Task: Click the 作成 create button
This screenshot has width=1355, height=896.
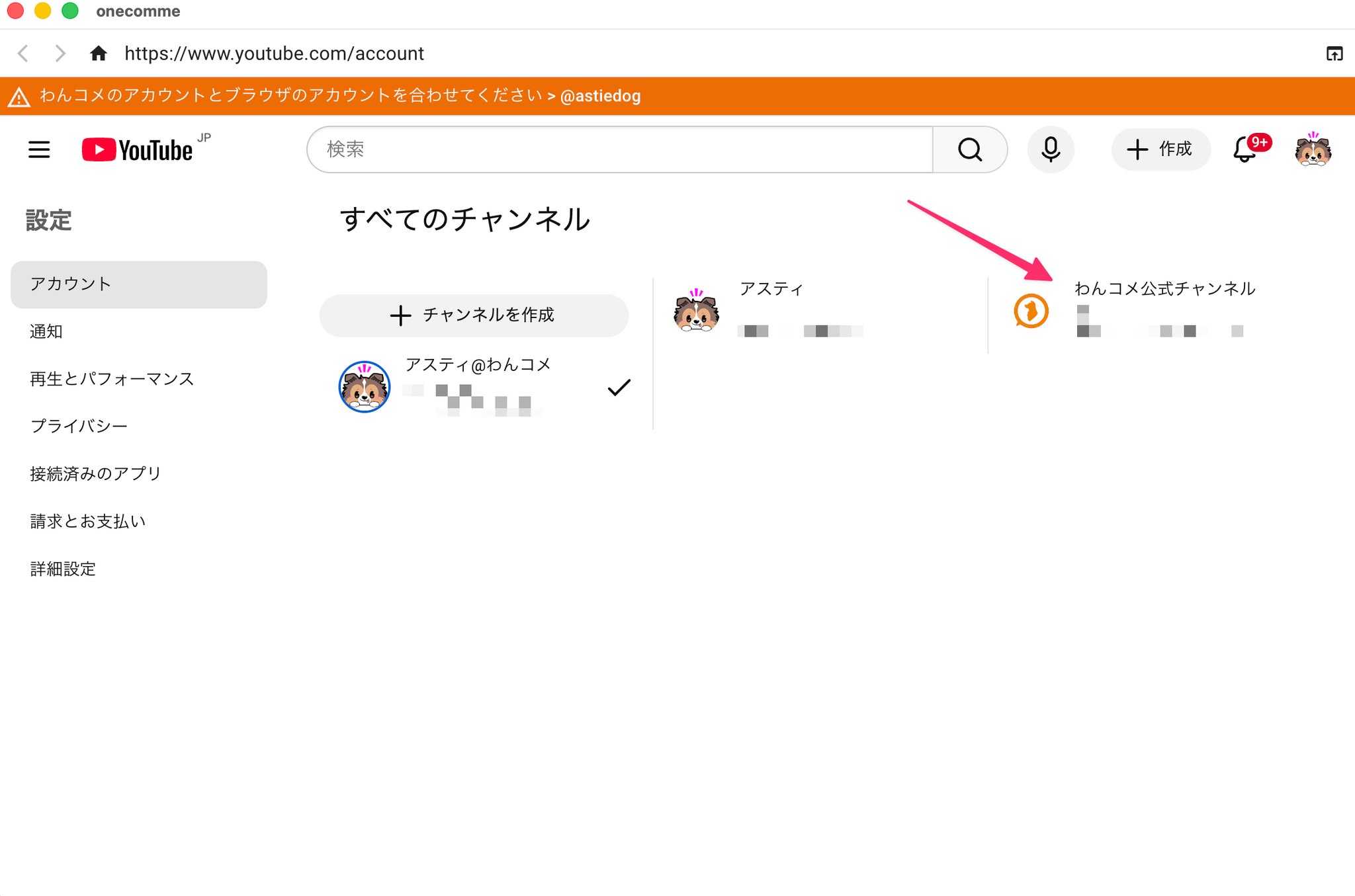Action: tap(1161, 149)
